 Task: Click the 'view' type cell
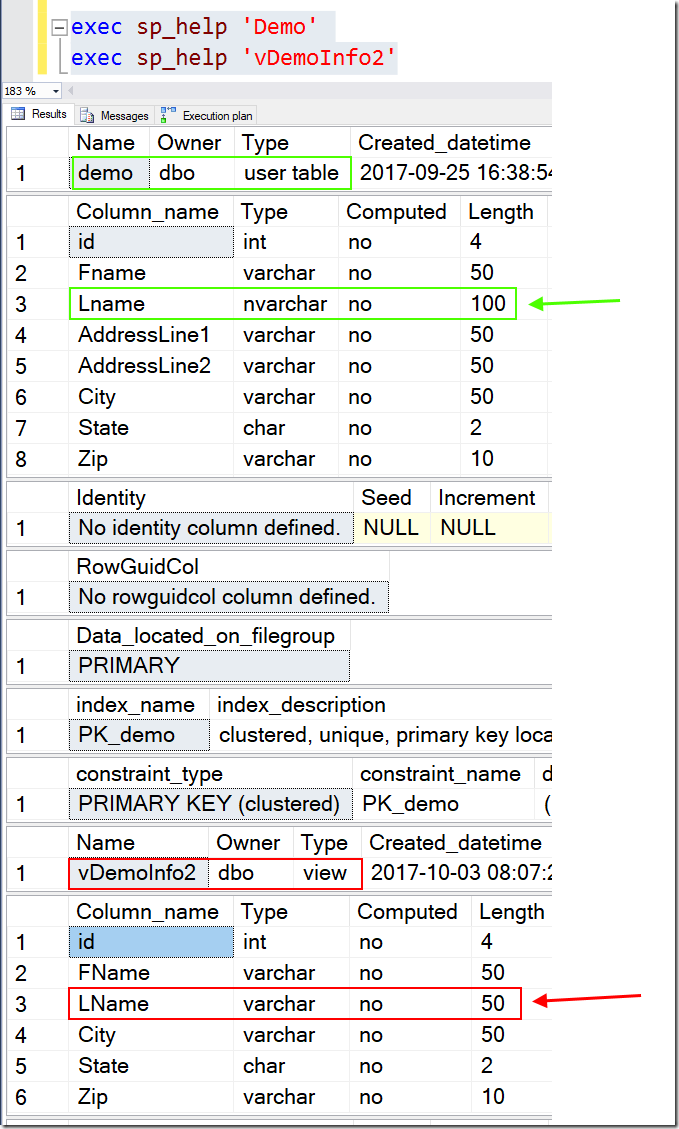point(326,873)
